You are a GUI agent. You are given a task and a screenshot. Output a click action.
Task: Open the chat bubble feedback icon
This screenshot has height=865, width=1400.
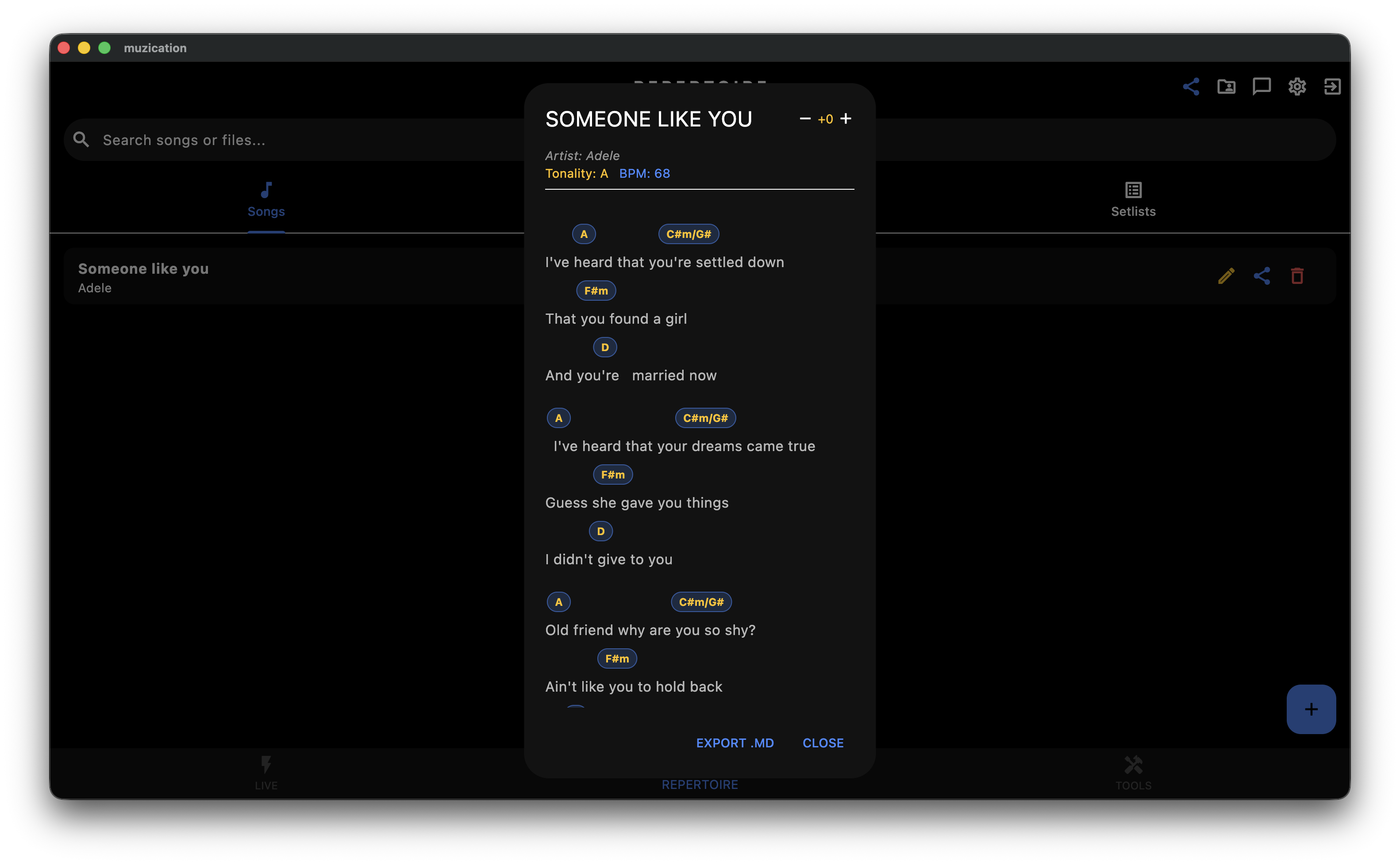[1262, 86]
